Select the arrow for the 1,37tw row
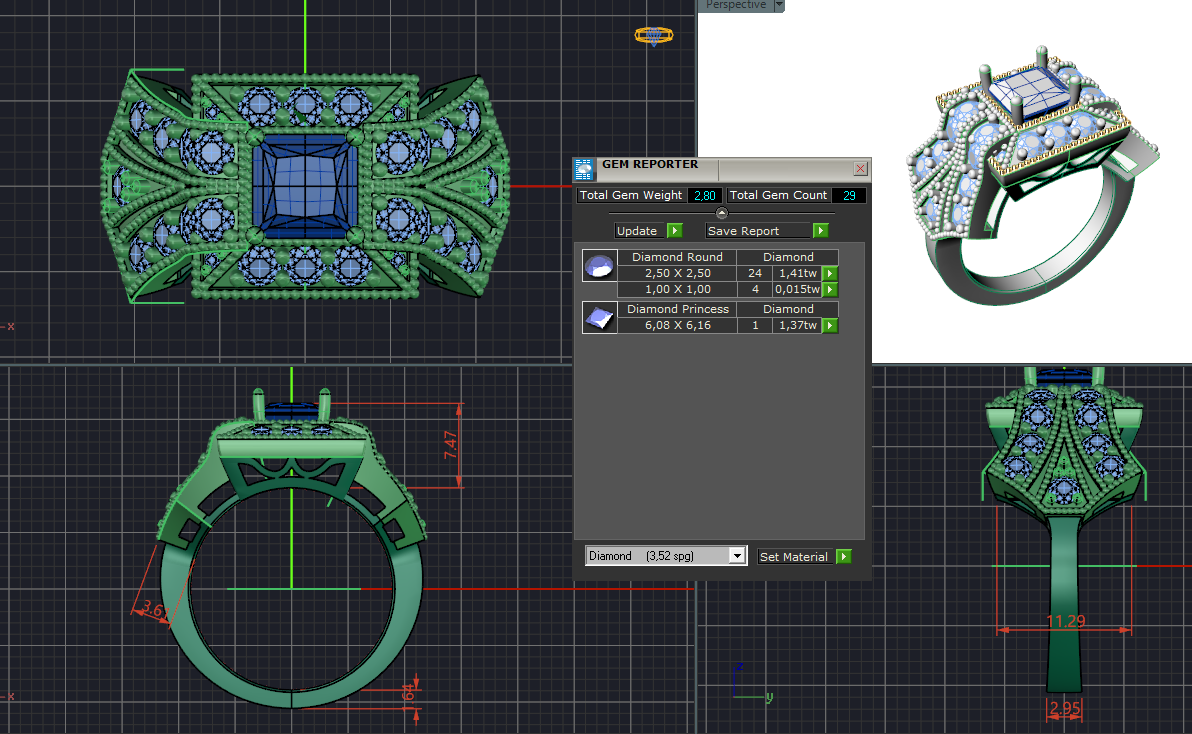The height and width of the screenshot is (734, 1192). point(830,326)
